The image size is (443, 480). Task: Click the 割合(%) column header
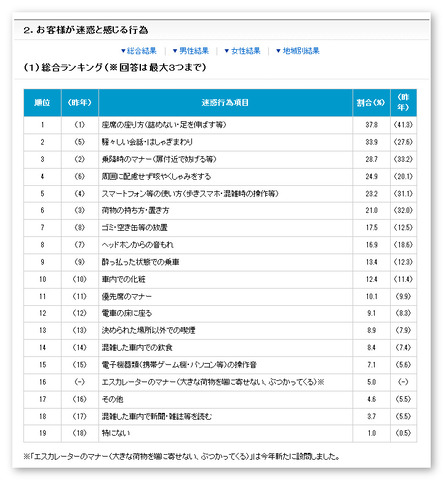(x=371, y=102)
